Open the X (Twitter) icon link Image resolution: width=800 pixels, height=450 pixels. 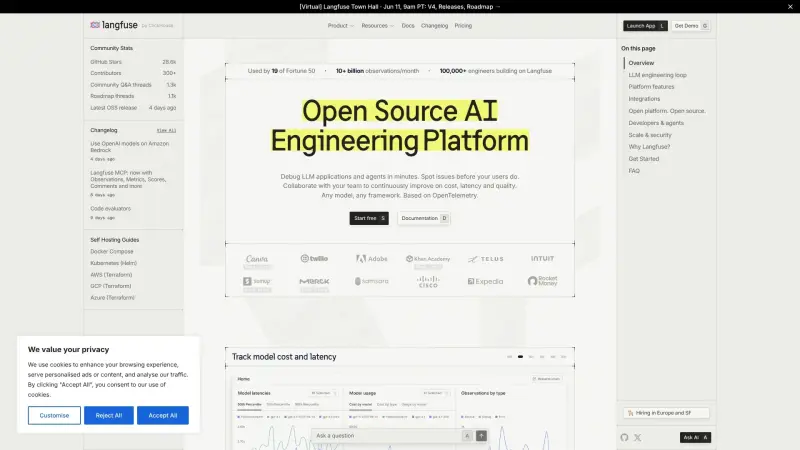click(638, 437)
